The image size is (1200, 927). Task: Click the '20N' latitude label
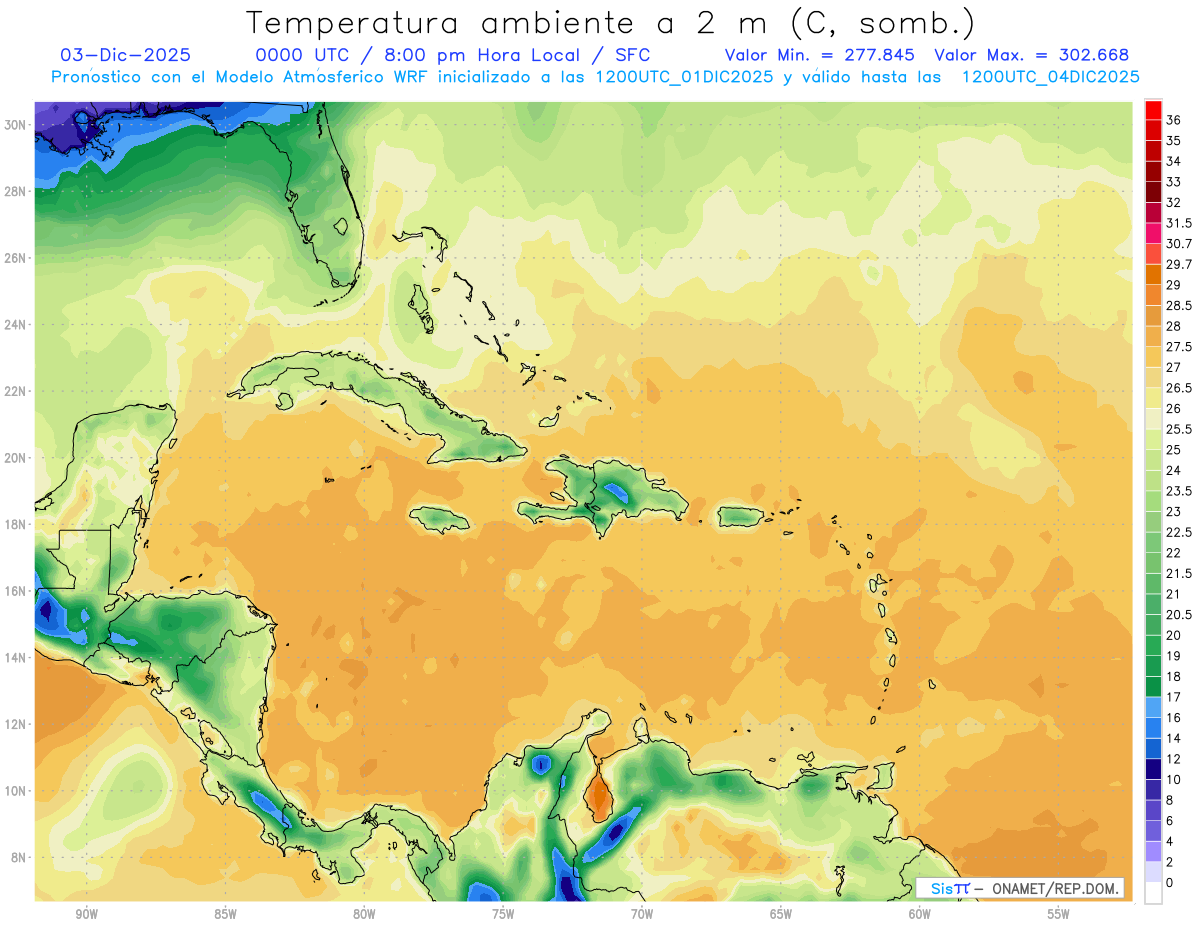(x=17, y=458)
